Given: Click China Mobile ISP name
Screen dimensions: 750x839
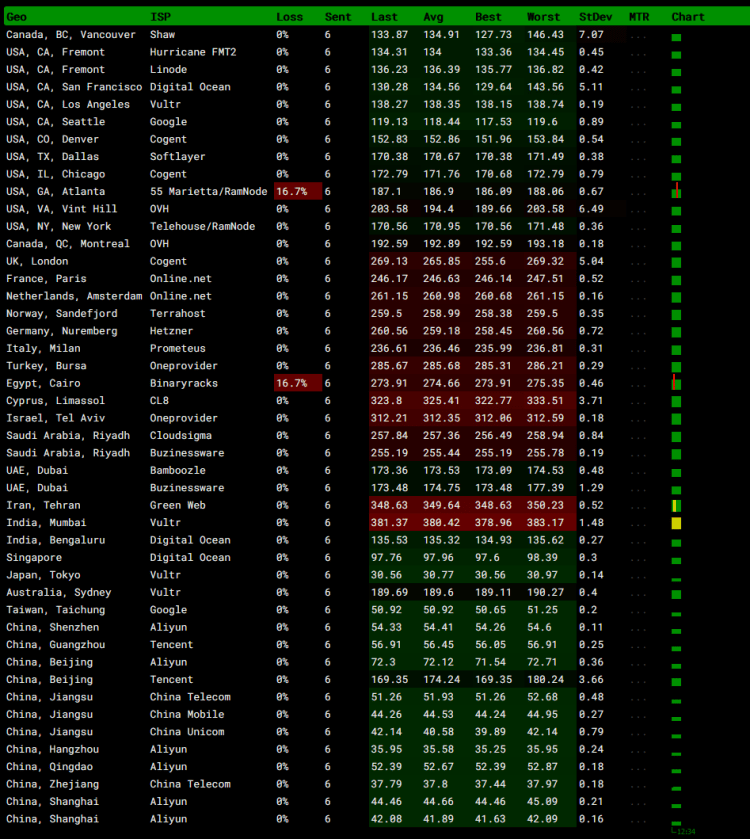Looking at the screenshot, I should (187, 714).
